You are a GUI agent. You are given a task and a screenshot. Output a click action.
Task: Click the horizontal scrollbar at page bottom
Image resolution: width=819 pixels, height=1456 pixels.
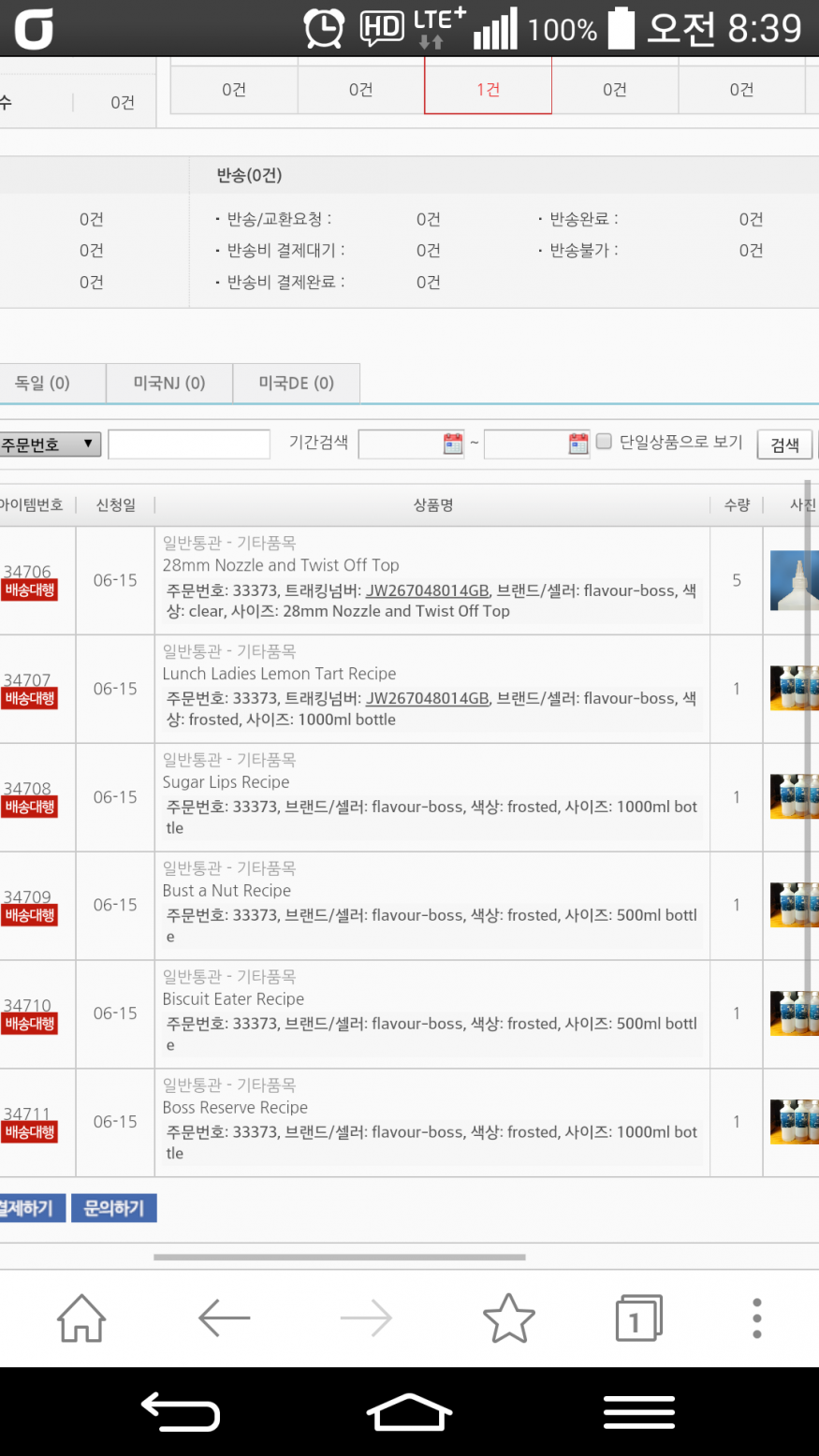(x=339, y=1258)
